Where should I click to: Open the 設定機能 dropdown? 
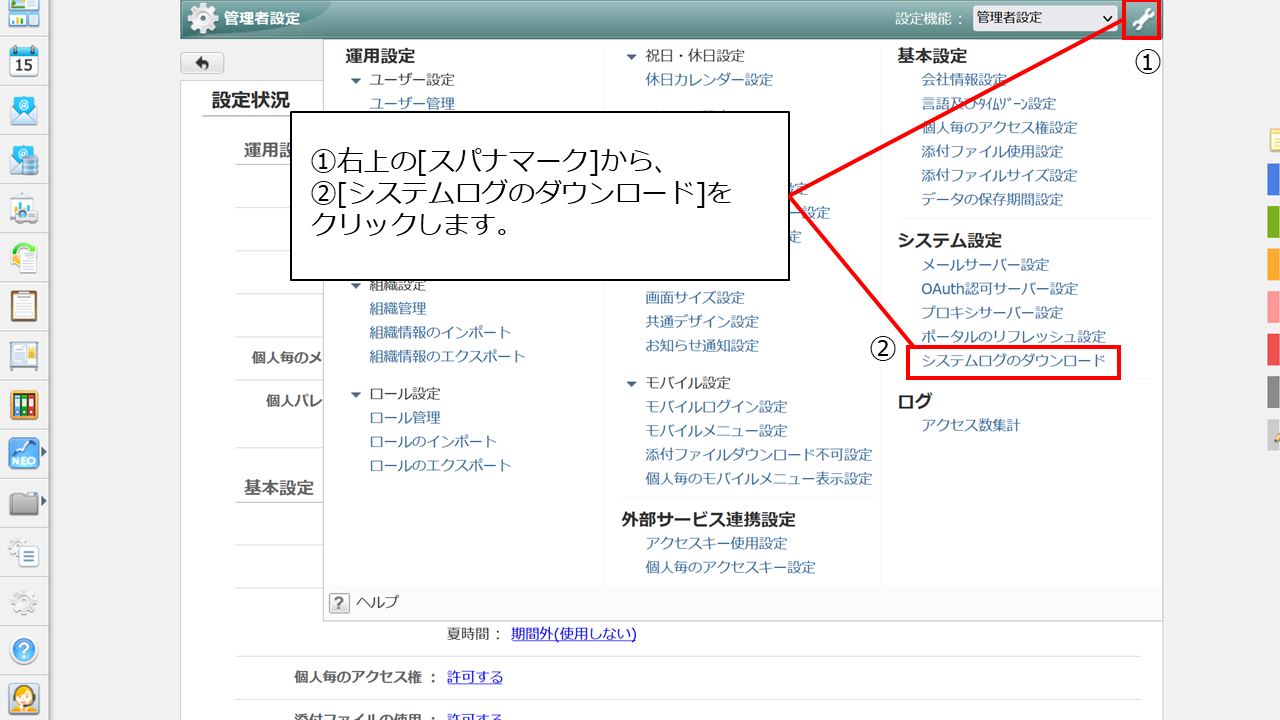1045,18
